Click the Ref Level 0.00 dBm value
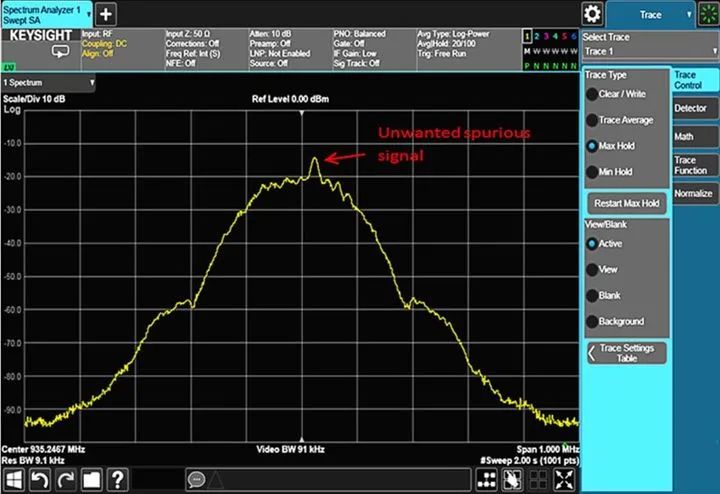 coord(290,99)
